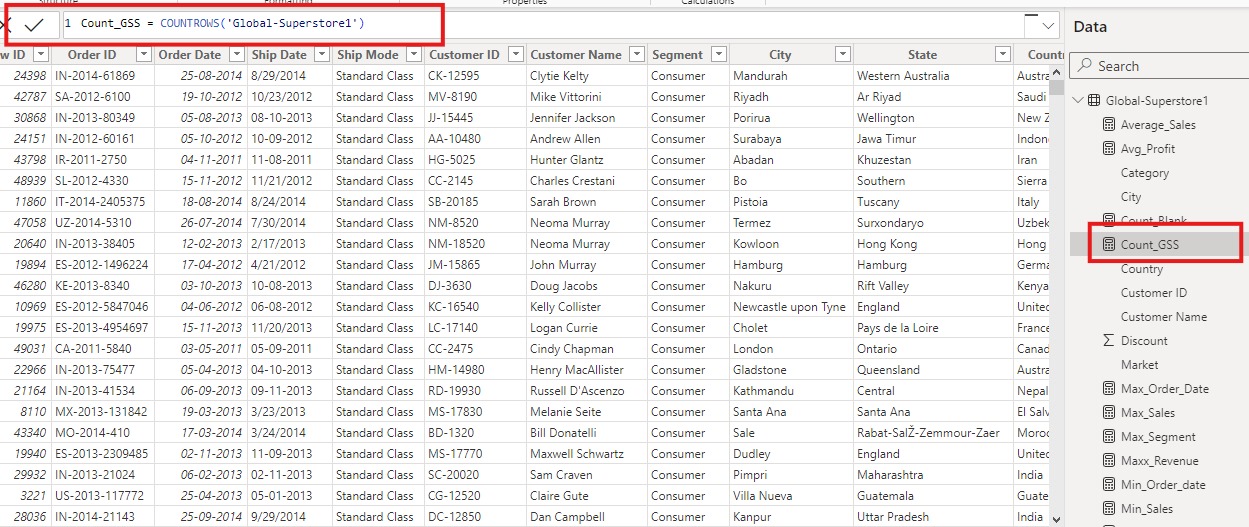Click state cell Pays de la Loire
This screenshot has width=1249, height=527.
[x=904, y=328]
